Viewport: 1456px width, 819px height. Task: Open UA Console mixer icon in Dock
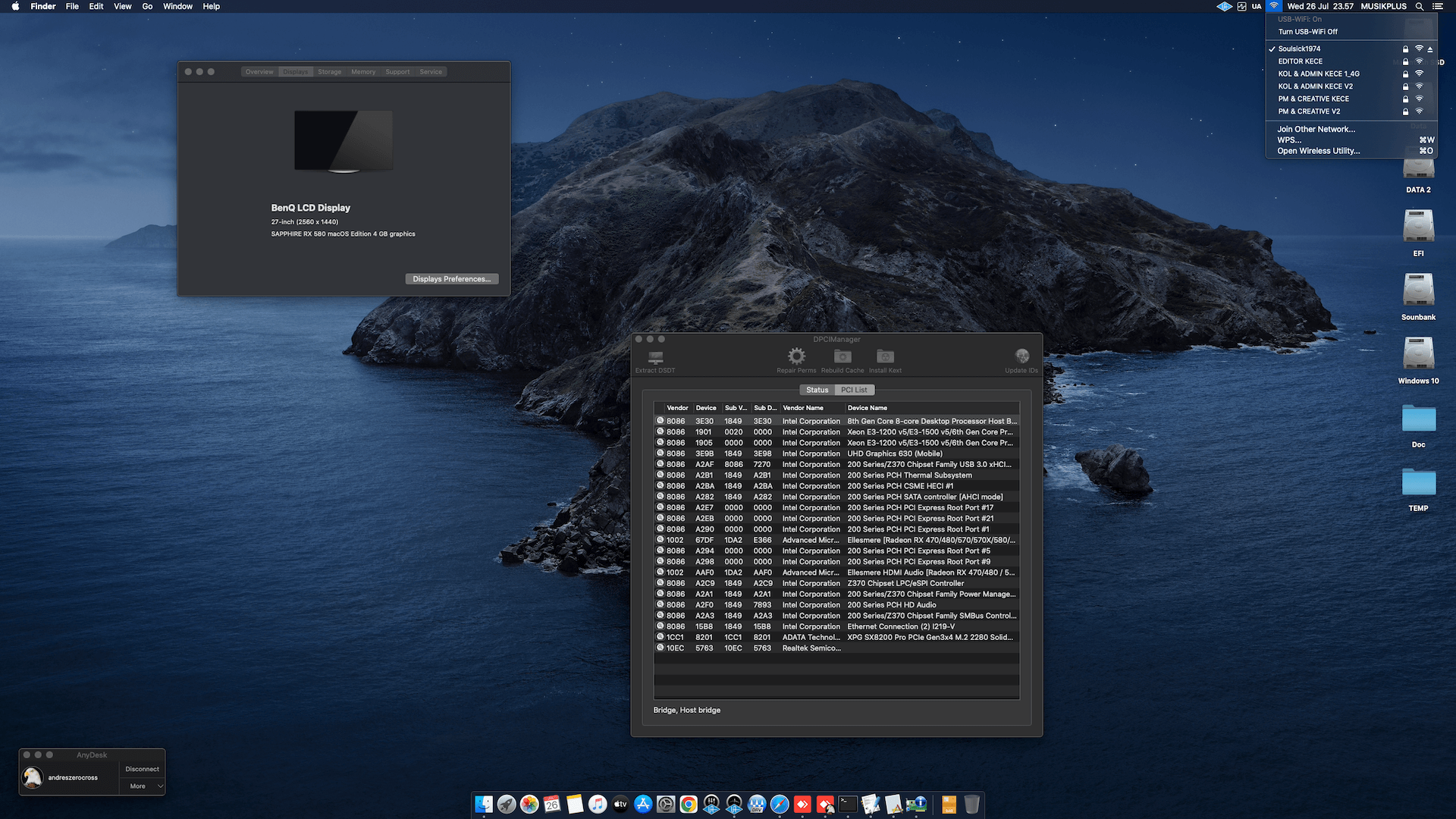pyautogui.click(x=711, y=804)
